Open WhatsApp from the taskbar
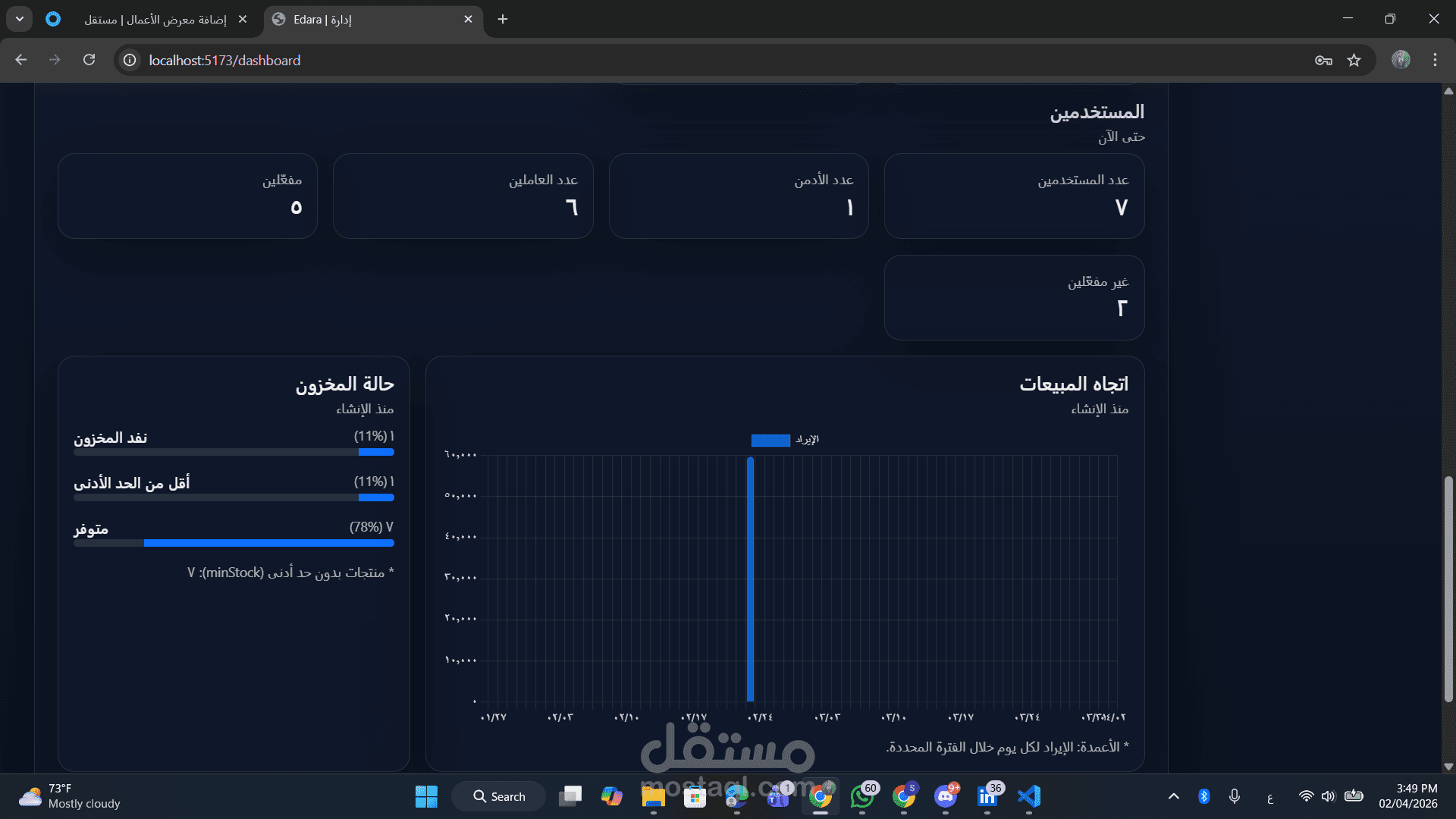This screenshot has width=1456, height=819. pos(861,796)
